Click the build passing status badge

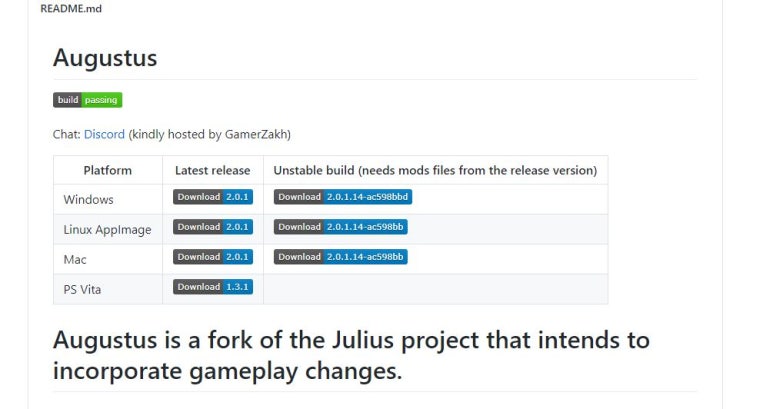87,100
